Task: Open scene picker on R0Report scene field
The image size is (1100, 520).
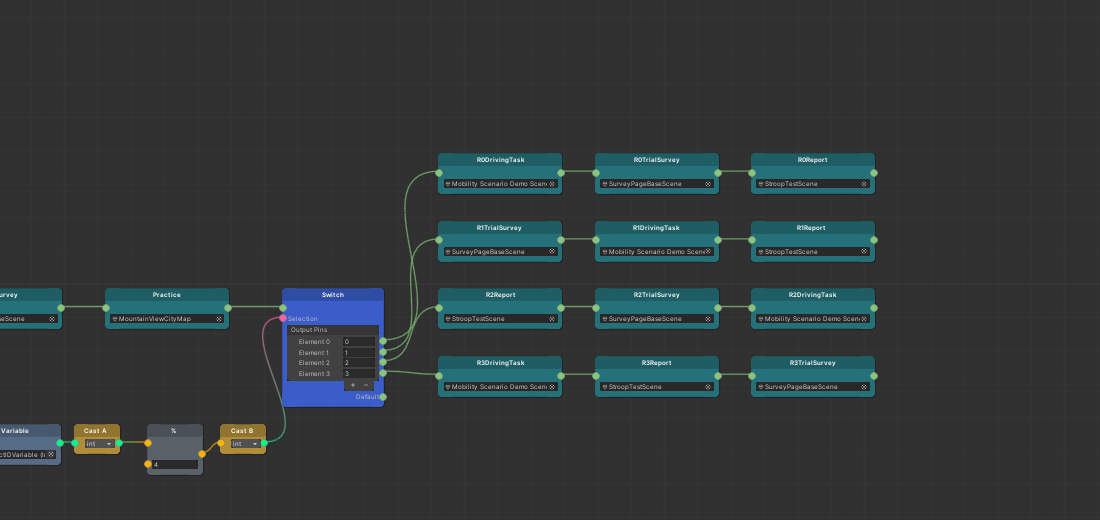Action: (x=864, y=184)
